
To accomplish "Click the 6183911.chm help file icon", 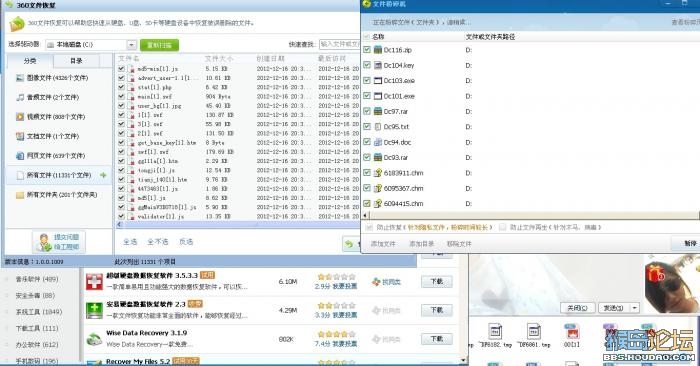I will [378, 173].
